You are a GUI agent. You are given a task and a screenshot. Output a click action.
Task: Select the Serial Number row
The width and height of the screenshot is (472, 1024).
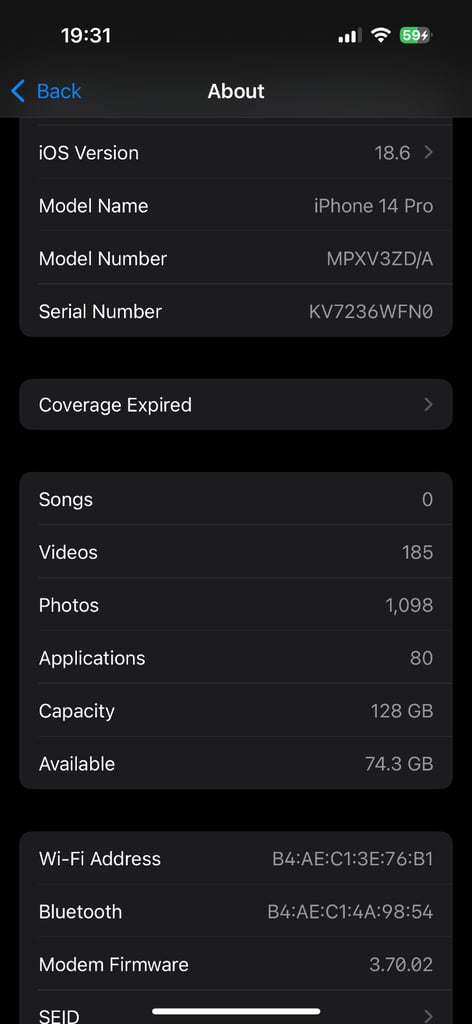tap(236, 311)
